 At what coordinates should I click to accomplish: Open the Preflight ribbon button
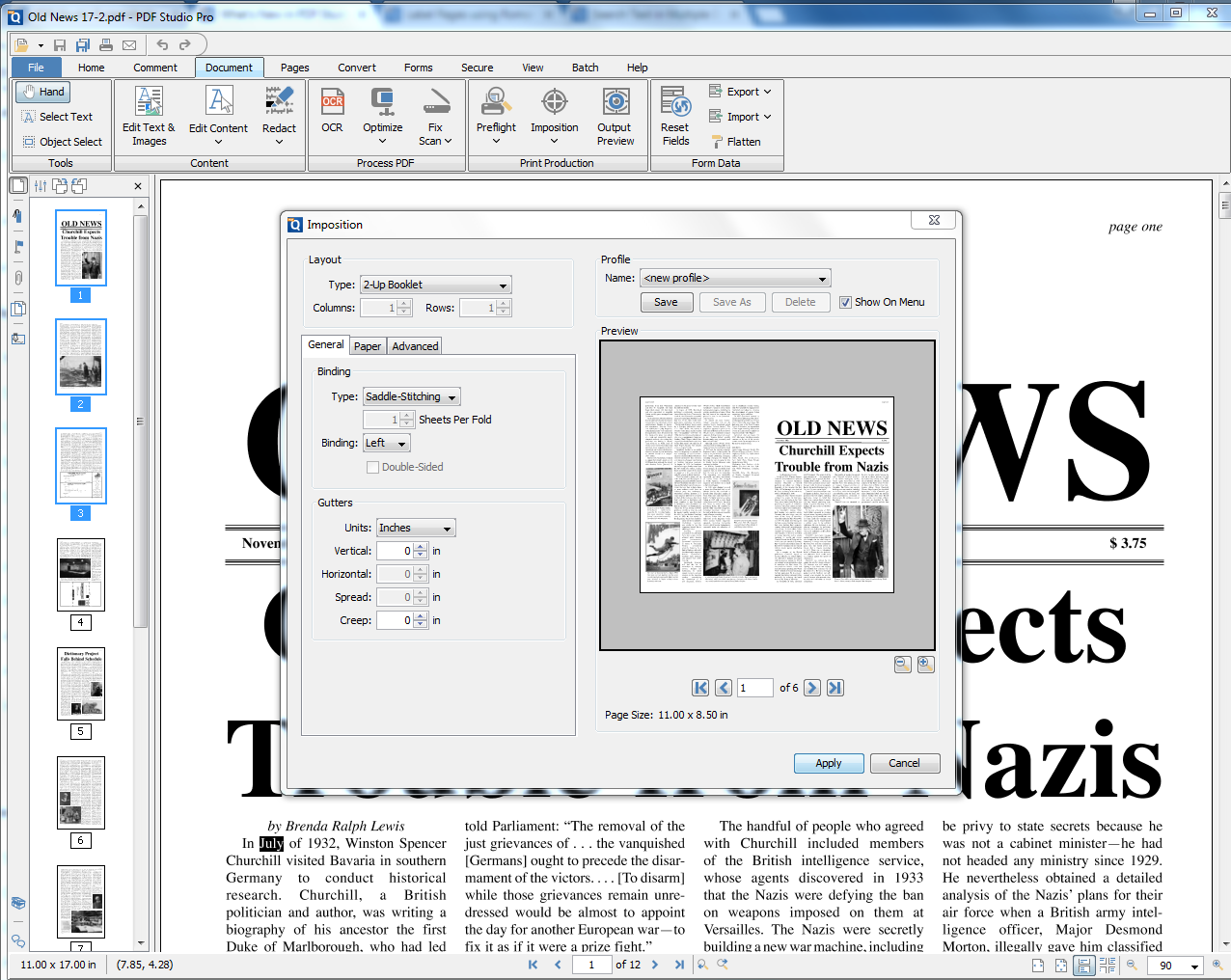496,116
